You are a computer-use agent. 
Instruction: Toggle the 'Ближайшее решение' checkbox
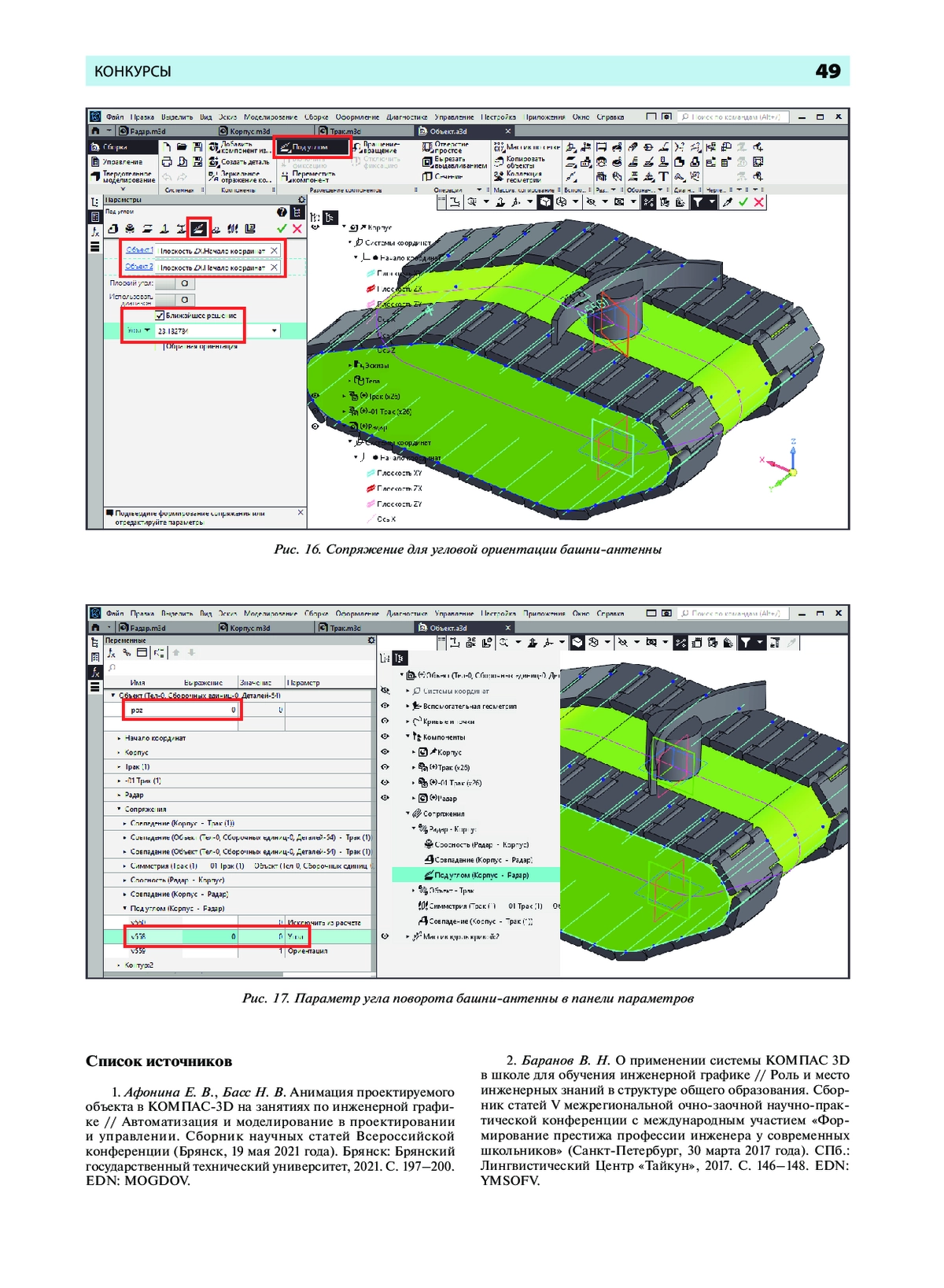click(160, 316)
